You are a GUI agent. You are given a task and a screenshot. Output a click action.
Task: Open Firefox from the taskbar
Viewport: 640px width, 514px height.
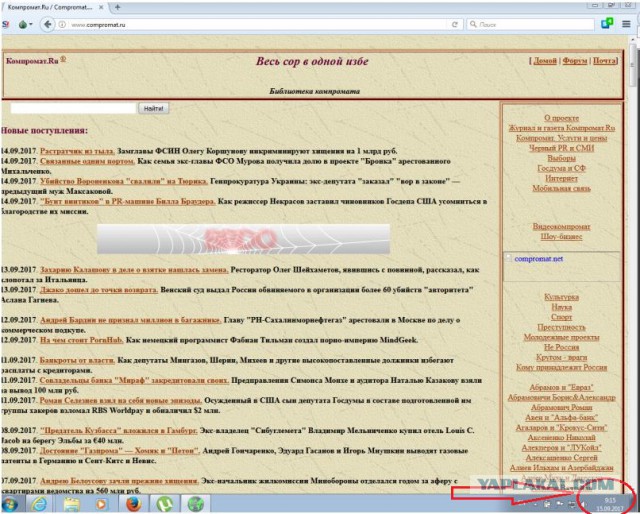pyautogui.click(x=133, y=503)
